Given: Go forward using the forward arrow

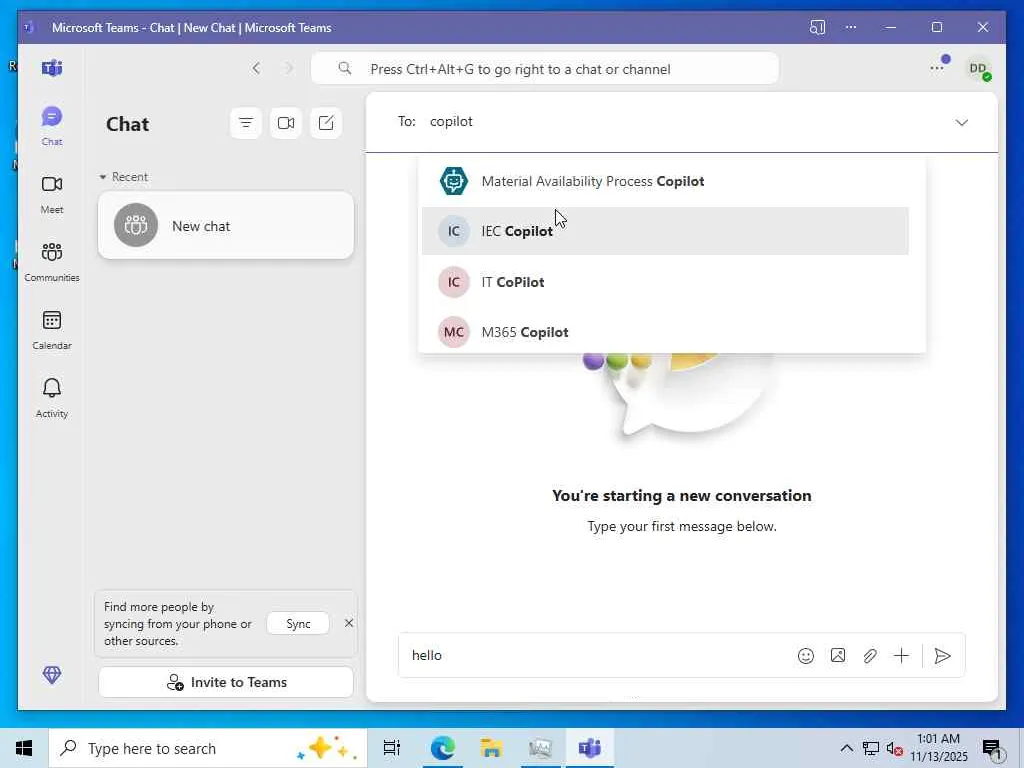Looking at the screenshot, I should point(289,69).
